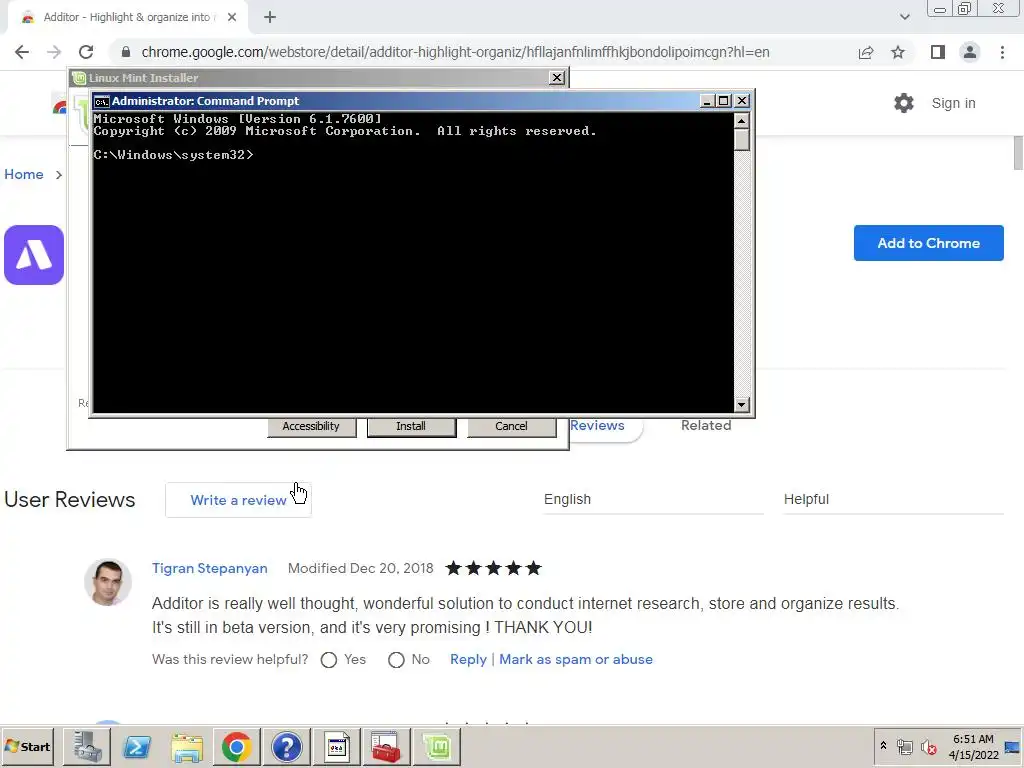Open Chrome profile avatar menu
1024x768 pixels.
point(970,52)
